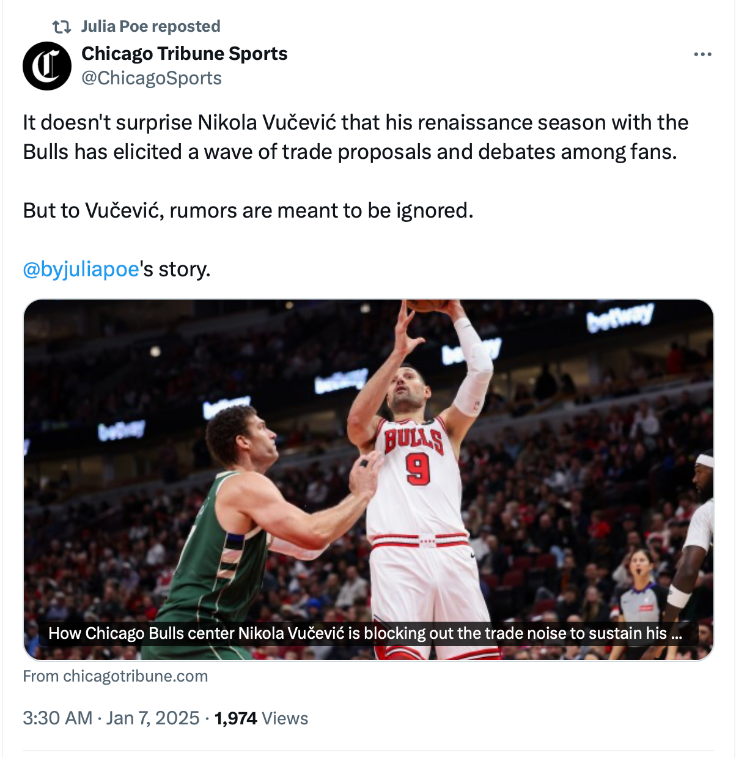
Task: Click the repost arrows icon above the tweet
Action: point(60,26)
